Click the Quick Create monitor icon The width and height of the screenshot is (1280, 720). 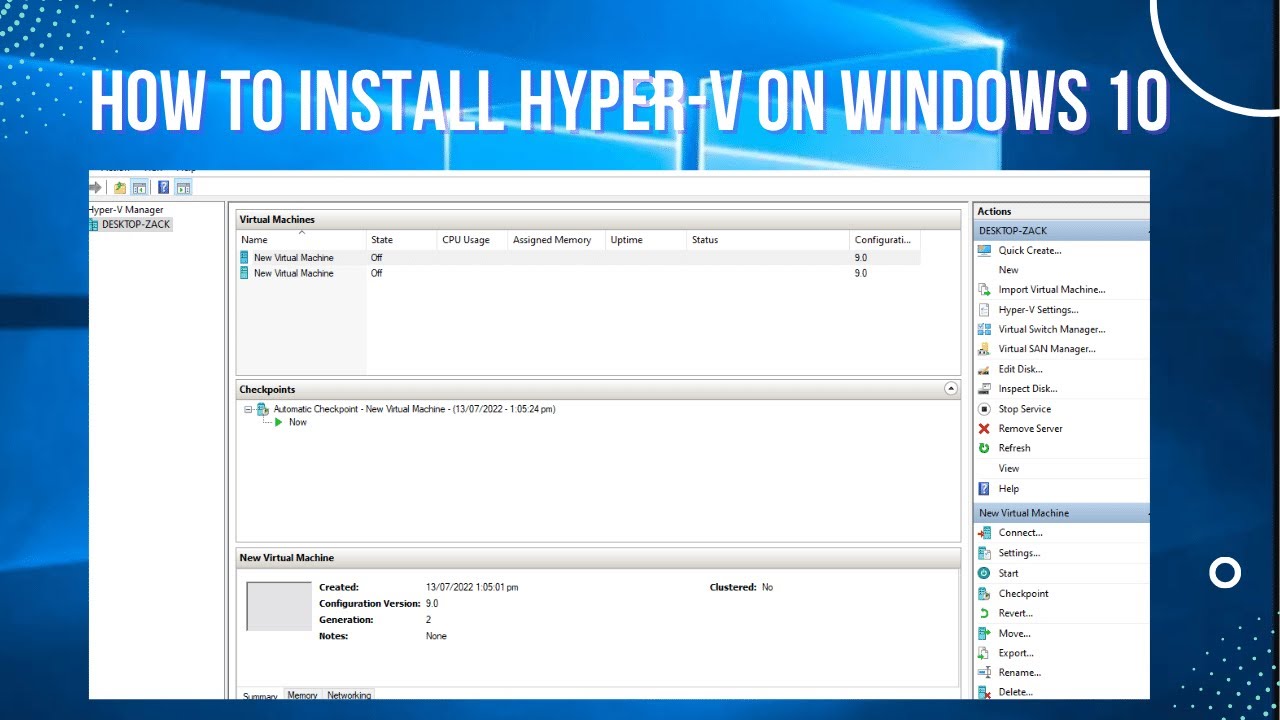[x=984, y=251]
